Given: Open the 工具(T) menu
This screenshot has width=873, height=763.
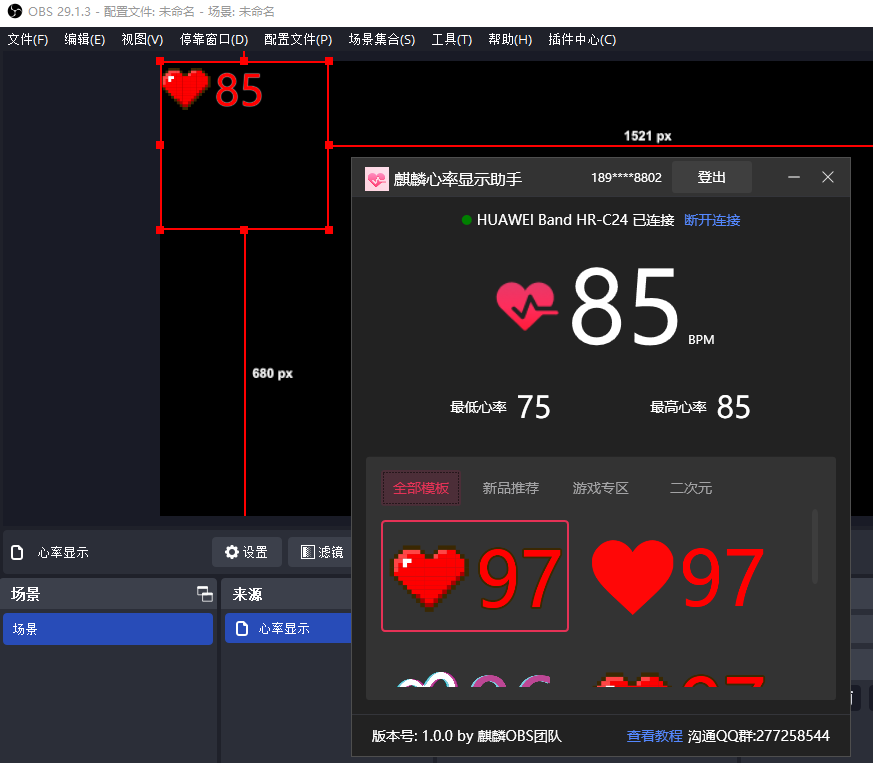Looking at the screenshot, I should (452, 40).
